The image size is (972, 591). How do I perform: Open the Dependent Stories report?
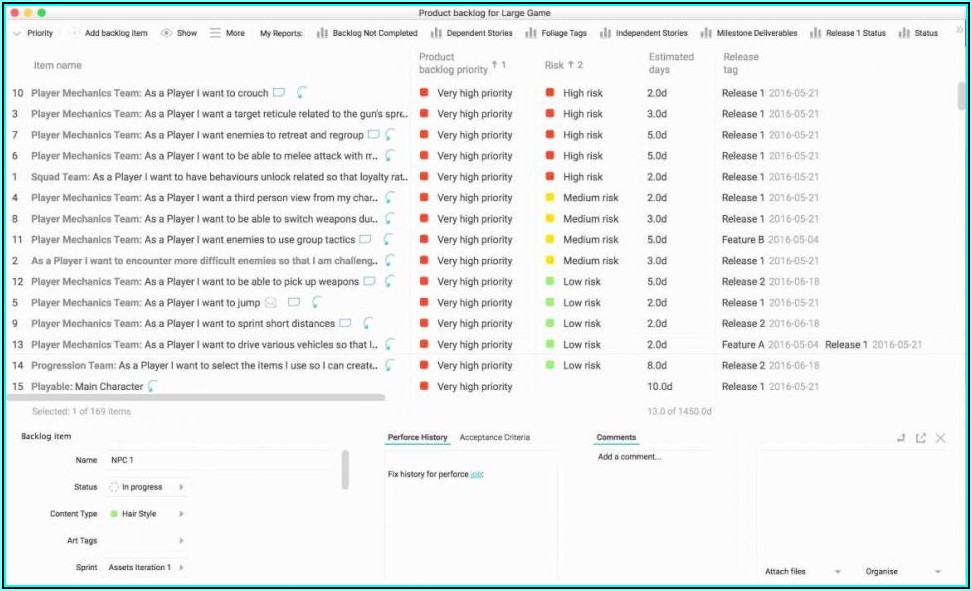(x=470, y=33)
